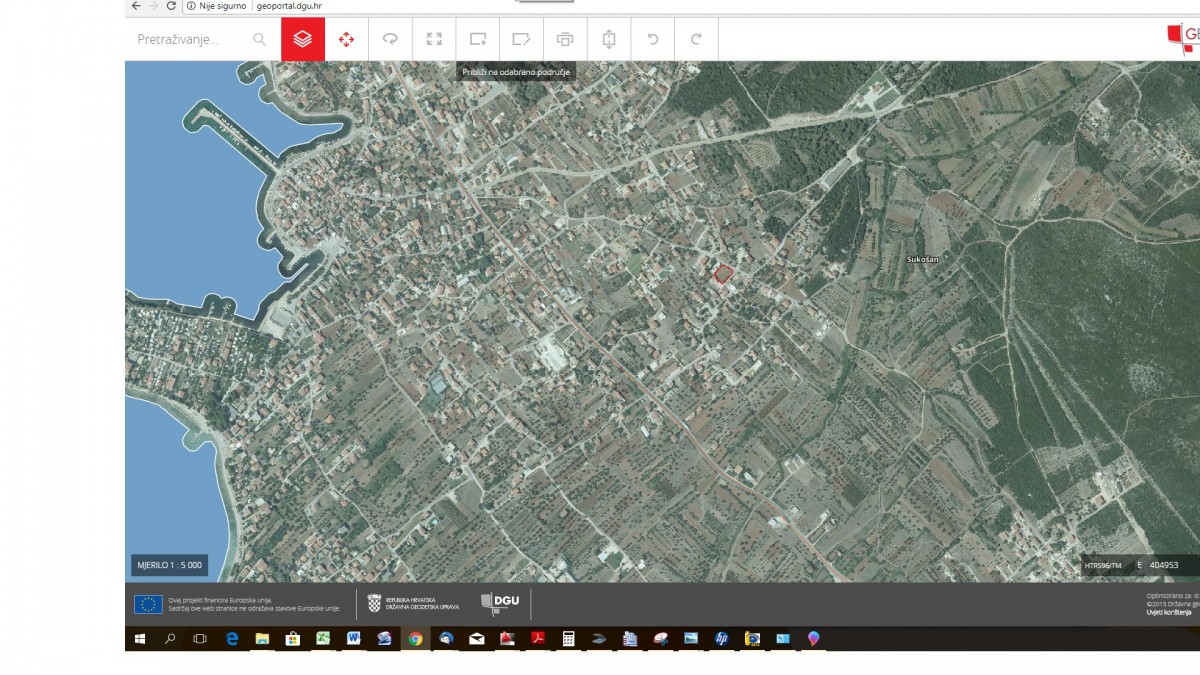Click the red parcel outline on map

coord(723,273)
